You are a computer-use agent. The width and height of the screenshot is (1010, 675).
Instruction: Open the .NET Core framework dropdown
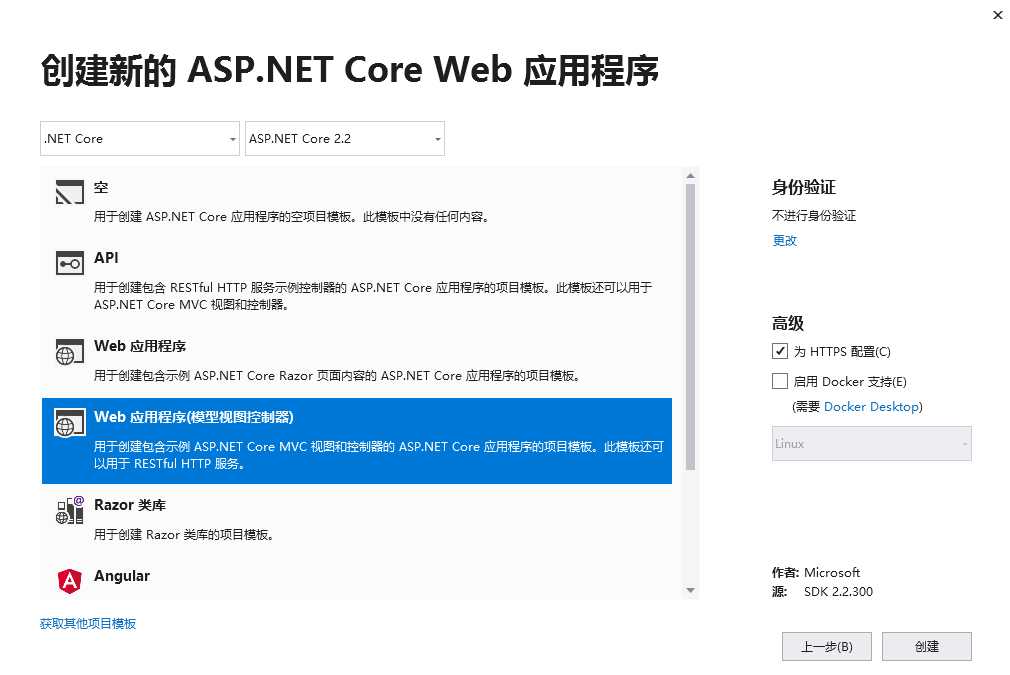(140, 138)
